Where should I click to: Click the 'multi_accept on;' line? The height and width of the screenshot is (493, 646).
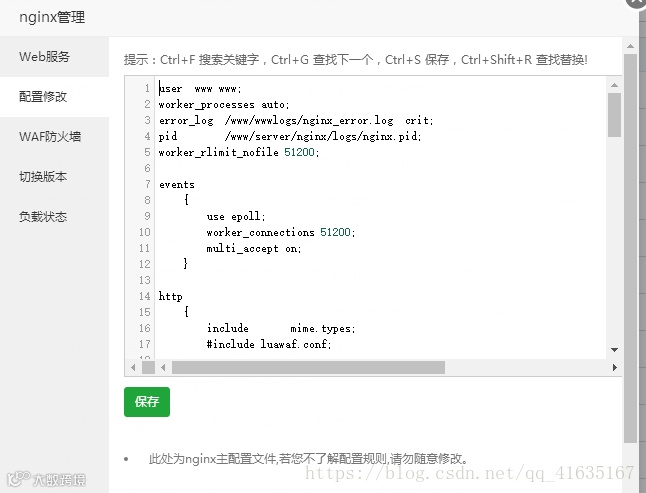254,248
